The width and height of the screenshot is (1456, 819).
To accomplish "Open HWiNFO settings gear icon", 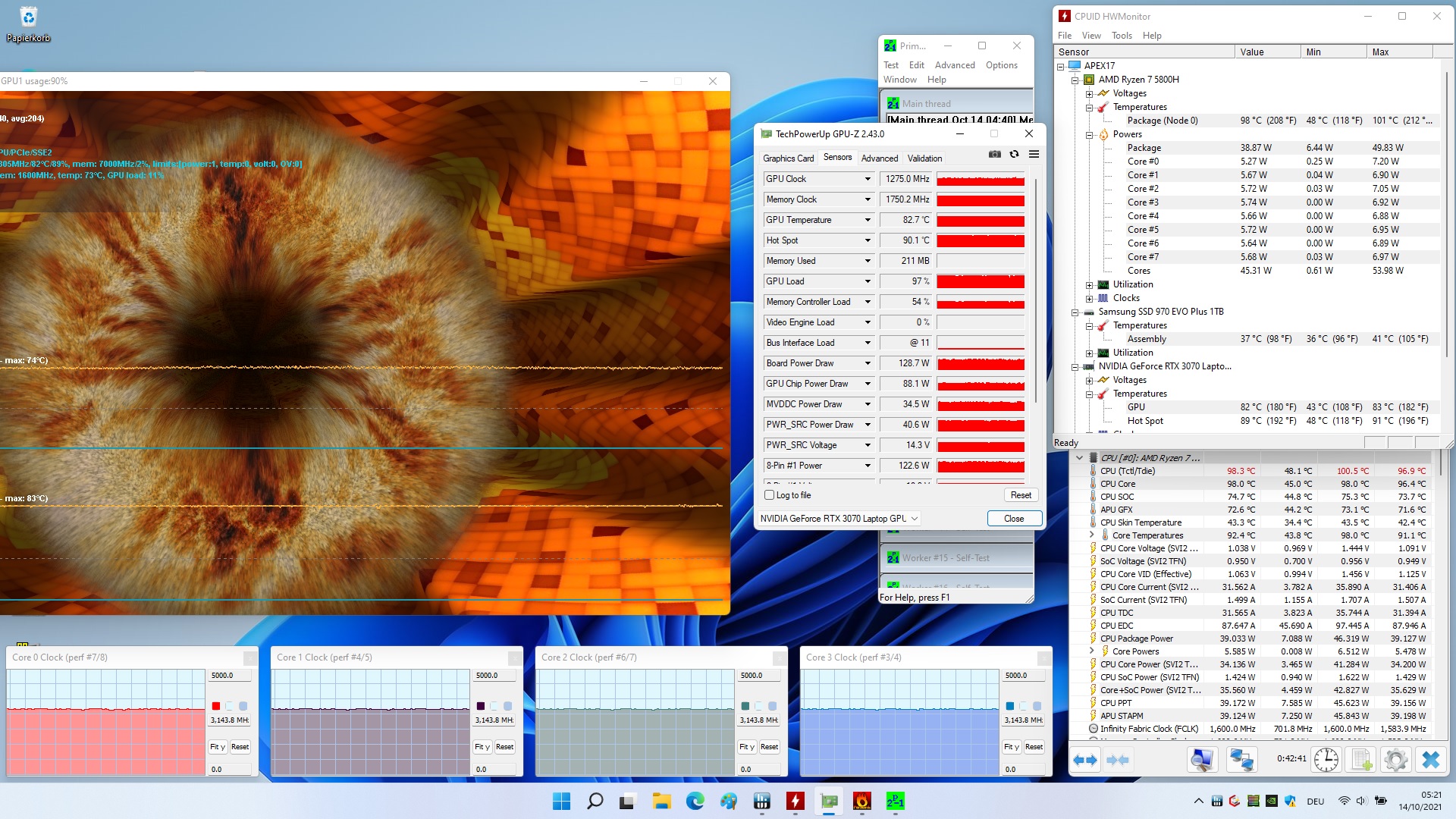I will [1396, 760].
